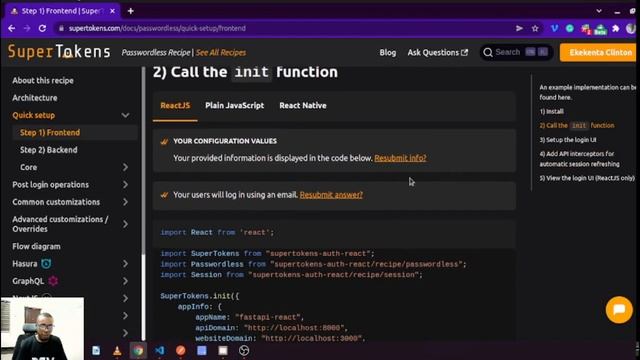This screenshot has height=360, width=640.
Task: Select the ReactJS tab
Action: click(x=175, y=106)
